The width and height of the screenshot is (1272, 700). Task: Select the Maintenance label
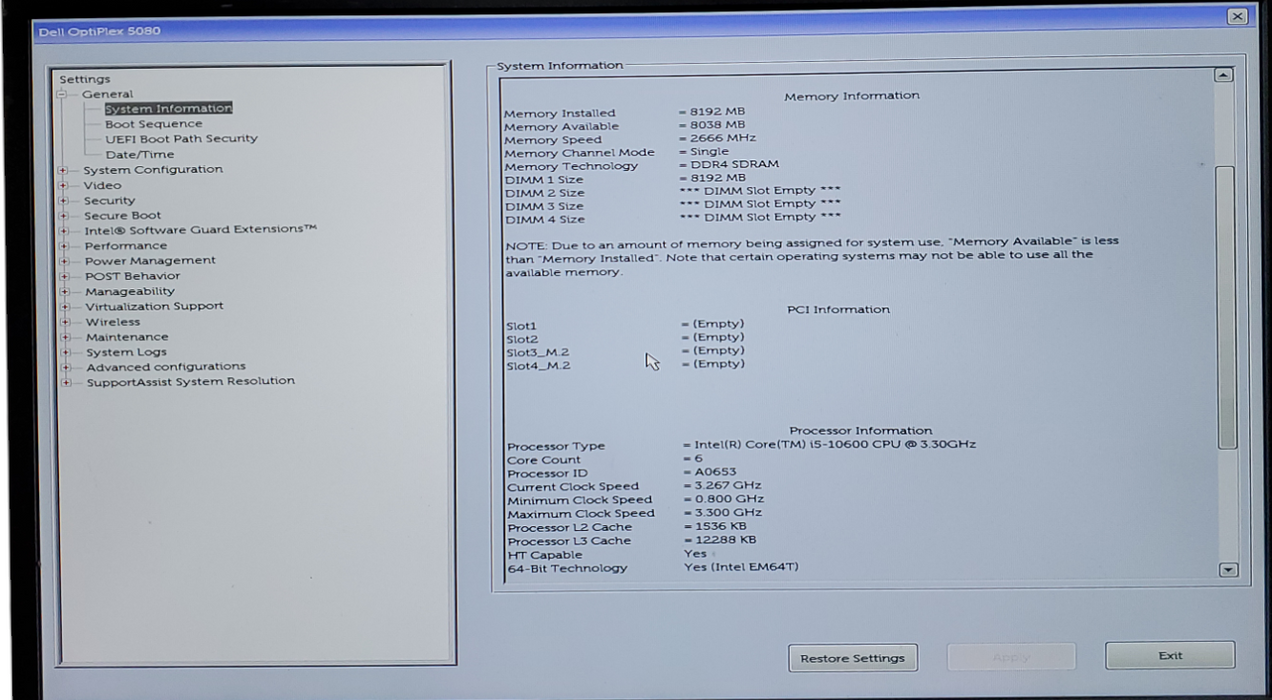(x=127, y=337)
